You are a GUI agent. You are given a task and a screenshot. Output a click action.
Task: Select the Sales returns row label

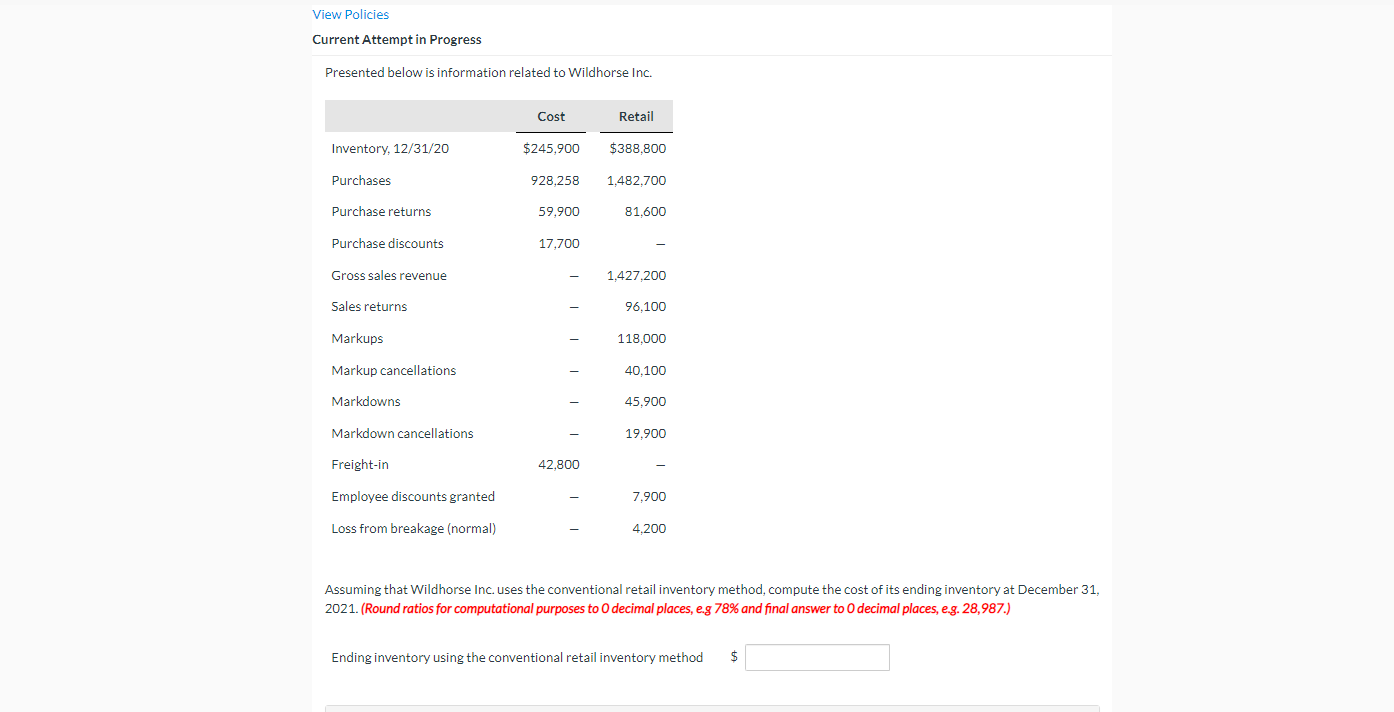coord(369,306)
